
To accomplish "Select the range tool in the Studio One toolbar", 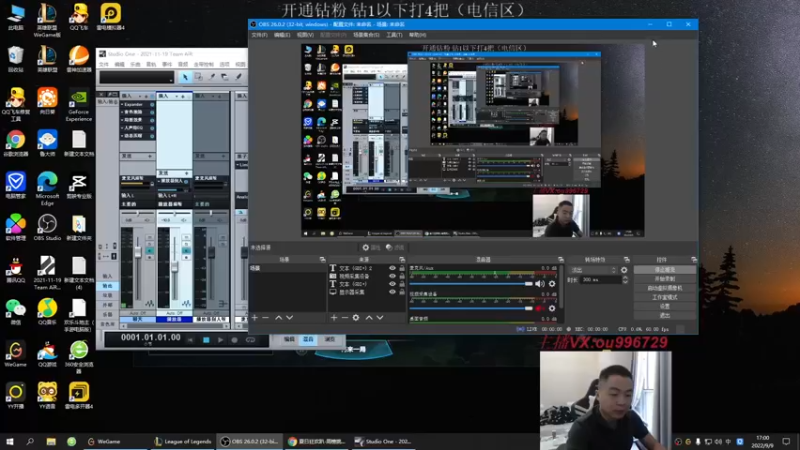I will pyautogui.click(x=198, y=77).
